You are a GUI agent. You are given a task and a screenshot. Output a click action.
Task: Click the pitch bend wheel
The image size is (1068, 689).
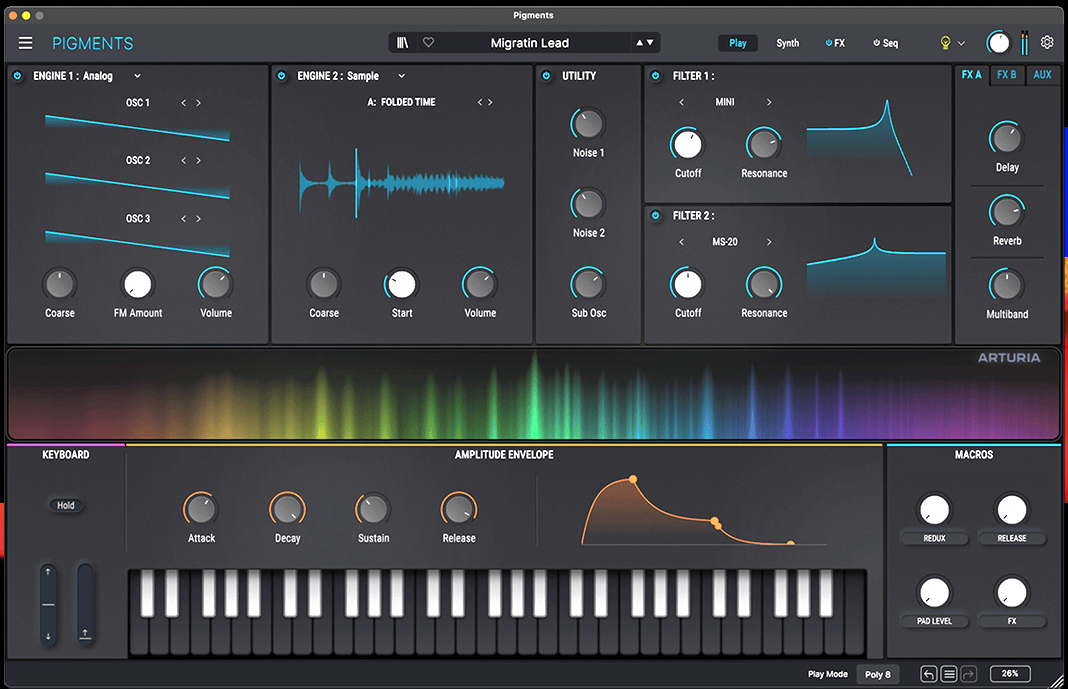coord(48,605)
